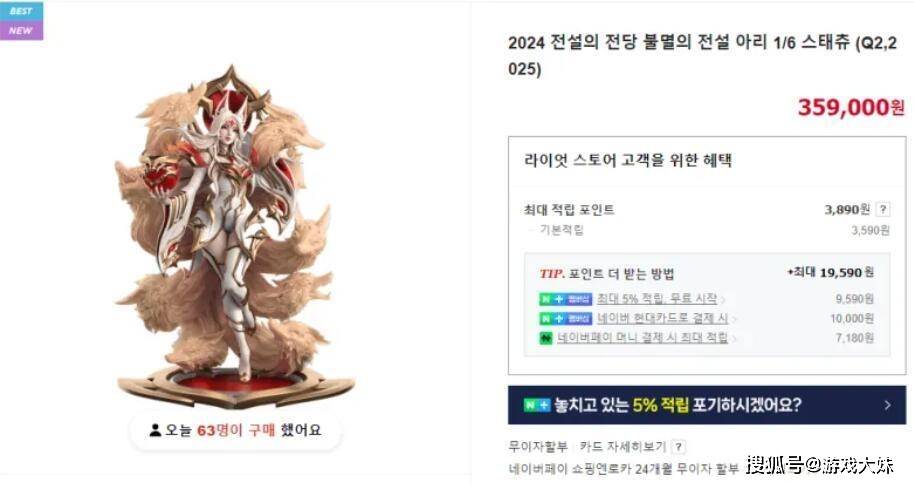Click the Naver Plus membership icon beside 최대 5% 적립
The width and height of the screenshot is (914, 485).
tap(565, 300)
